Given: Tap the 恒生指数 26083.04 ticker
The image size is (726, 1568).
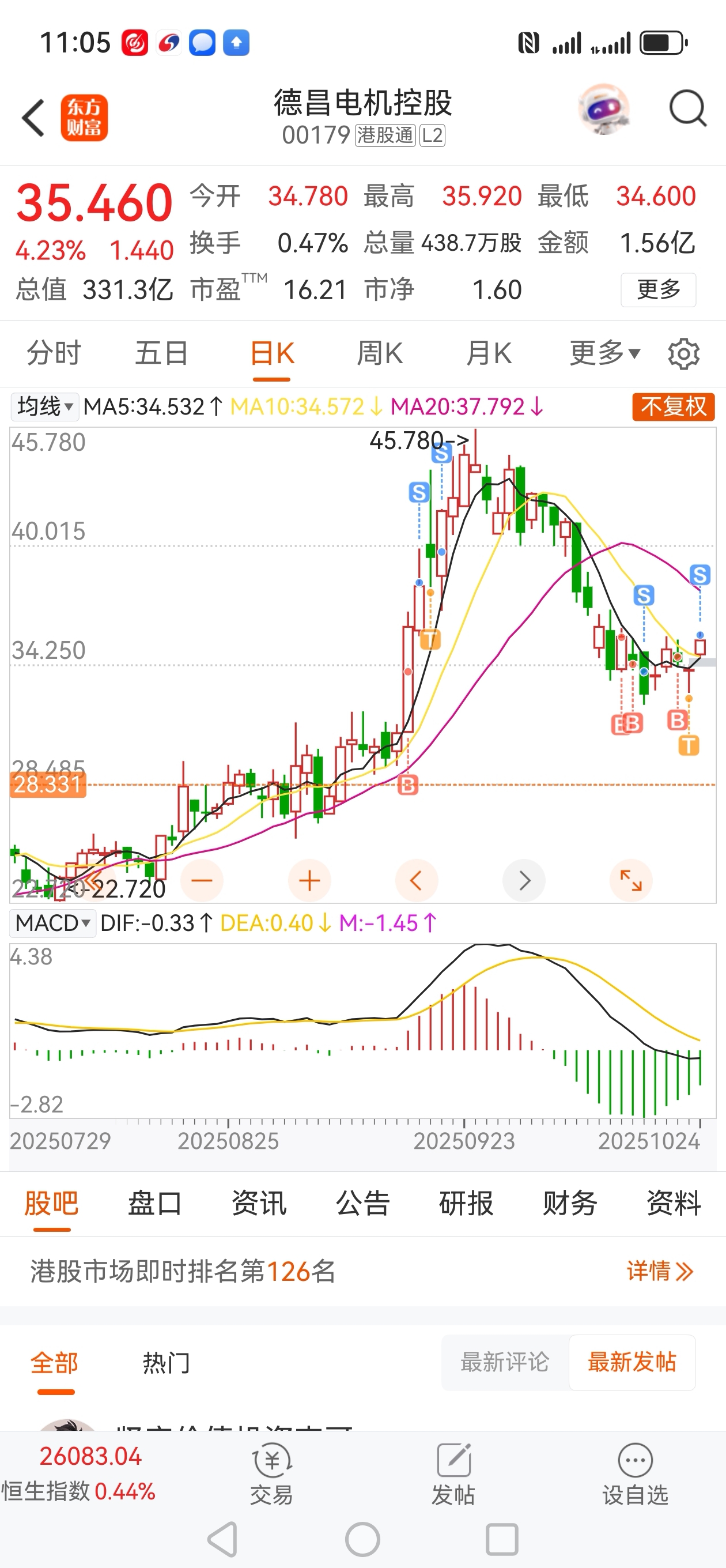Looking at the screenshot, I should tap(78, 1473).
